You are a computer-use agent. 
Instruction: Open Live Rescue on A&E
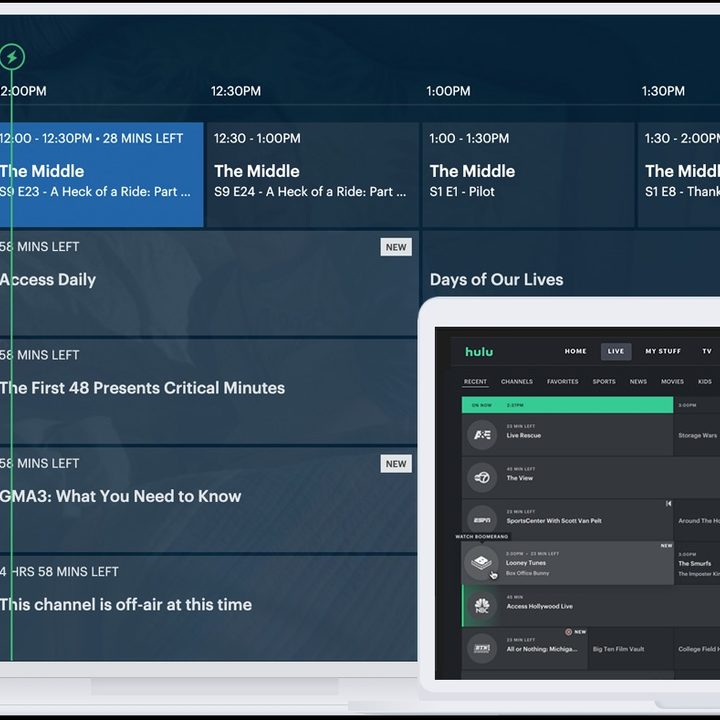pyautogui.click(x=568, y=434)
